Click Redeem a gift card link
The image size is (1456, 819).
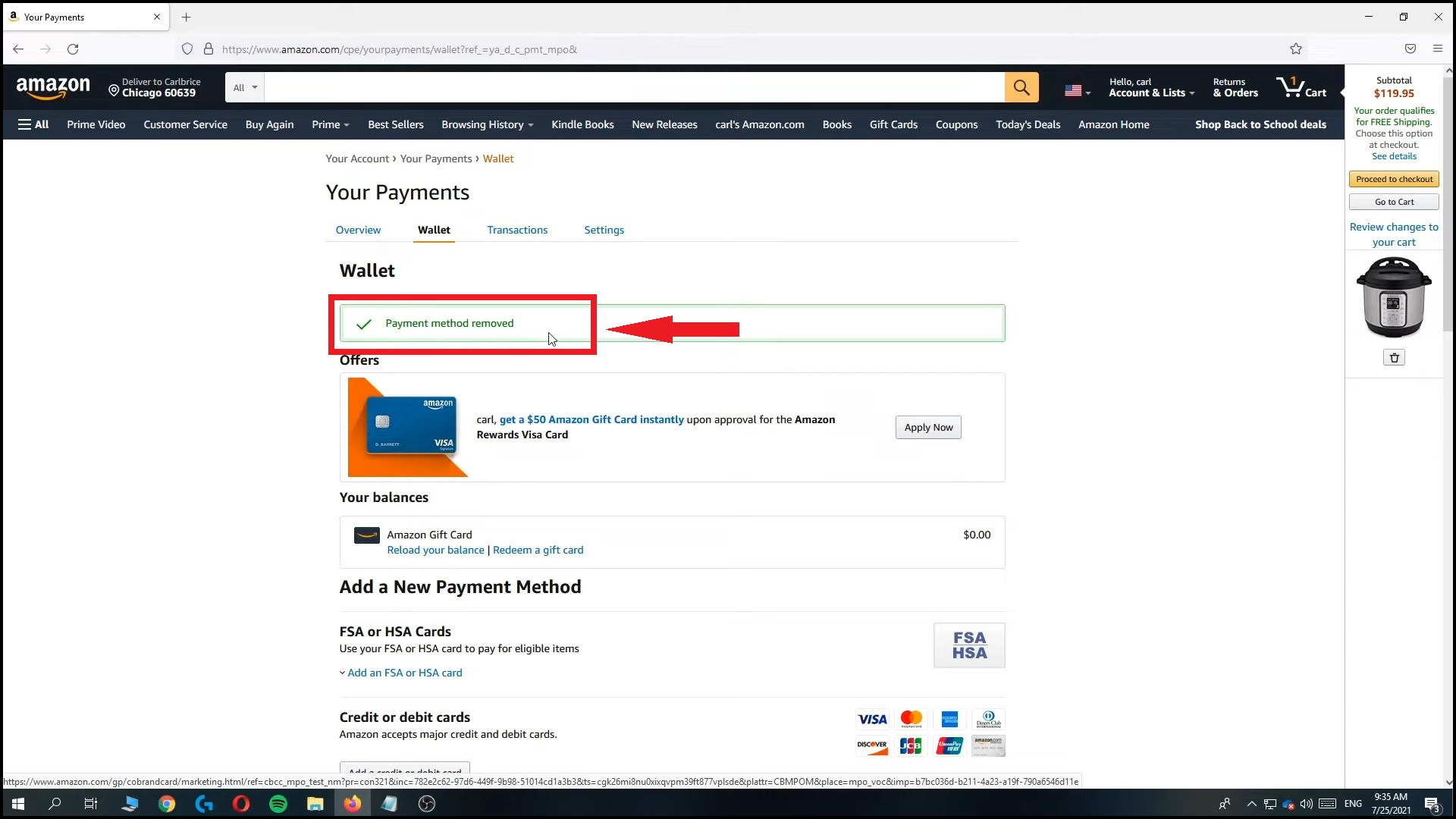(x=538, y=550)
